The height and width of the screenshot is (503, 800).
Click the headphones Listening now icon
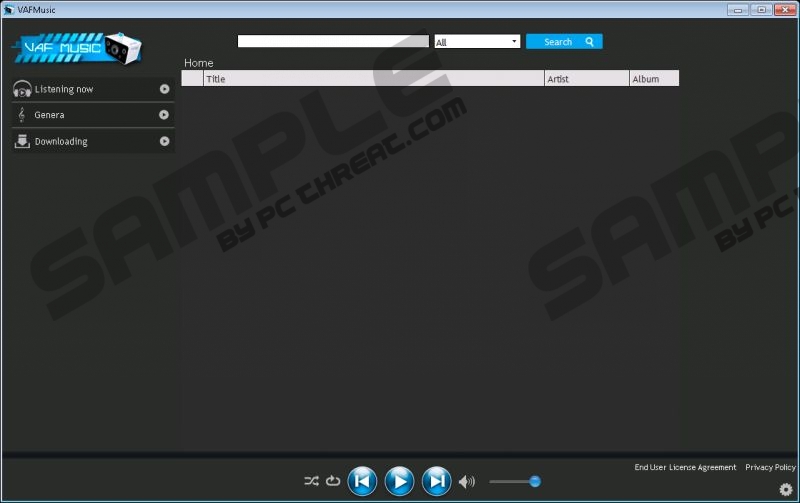pos(22,89)
